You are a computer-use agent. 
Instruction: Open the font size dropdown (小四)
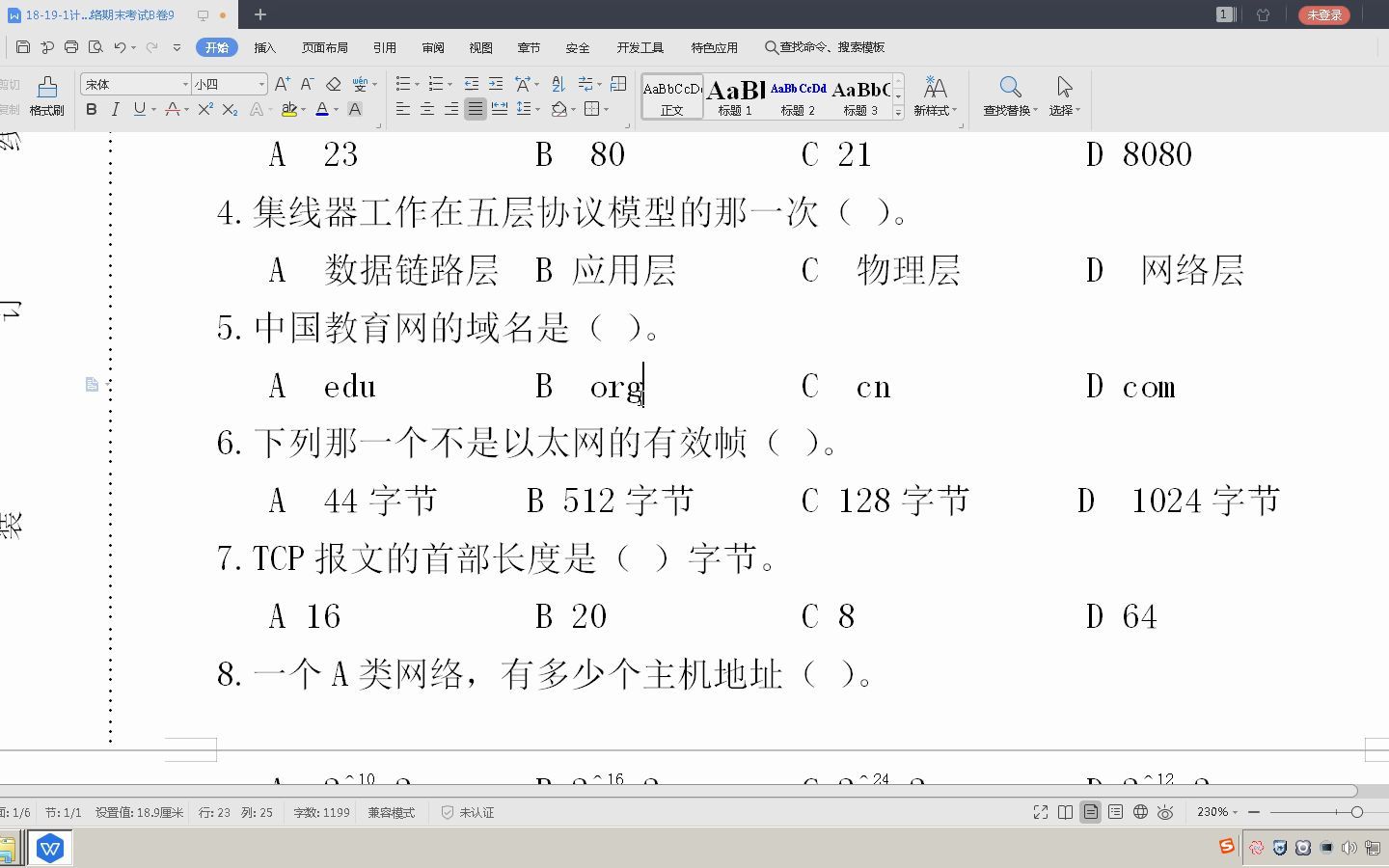[261, 85]
